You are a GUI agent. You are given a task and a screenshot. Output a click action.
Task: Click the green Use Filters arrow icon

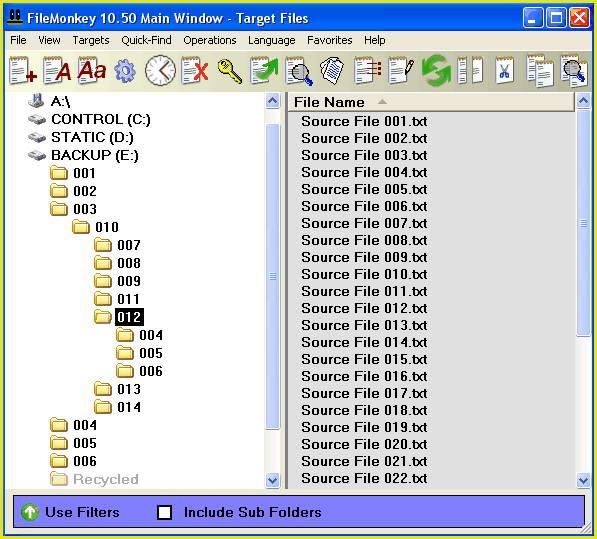(x=30, y=512)
